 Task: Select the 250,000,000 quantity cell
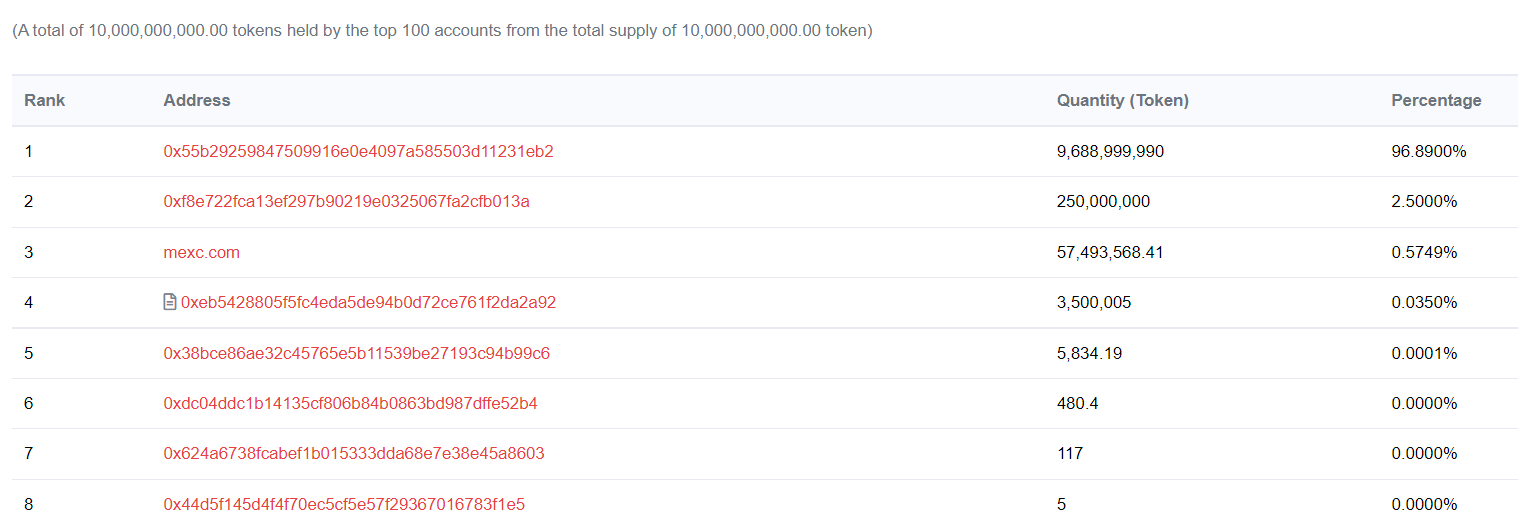point(1103,202)
